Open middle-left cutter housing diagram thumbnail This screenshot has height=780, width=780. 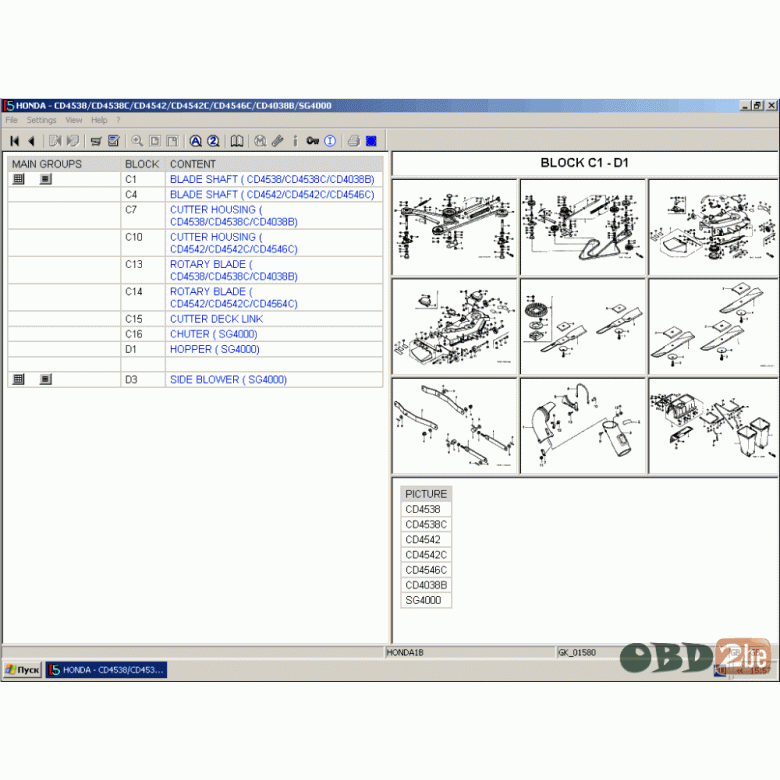[x=455, y=326]
